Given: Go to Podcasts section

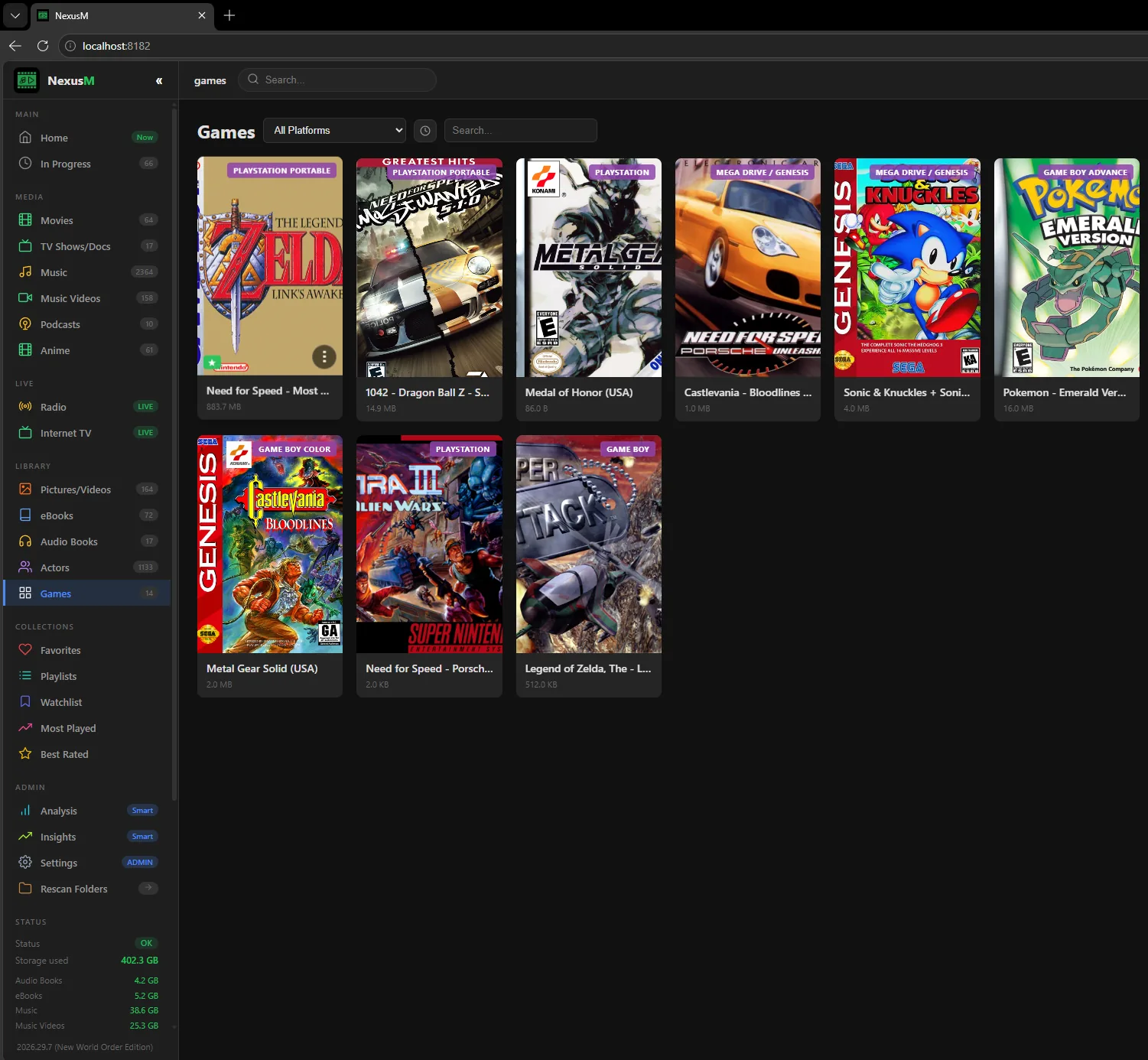Looking at the screenshot, I should (87, 324).
